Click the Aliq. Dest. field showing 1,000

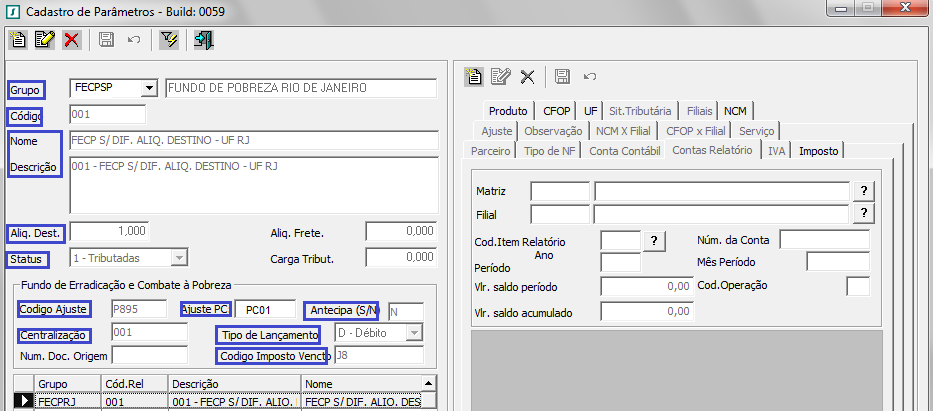coord(109,231)
